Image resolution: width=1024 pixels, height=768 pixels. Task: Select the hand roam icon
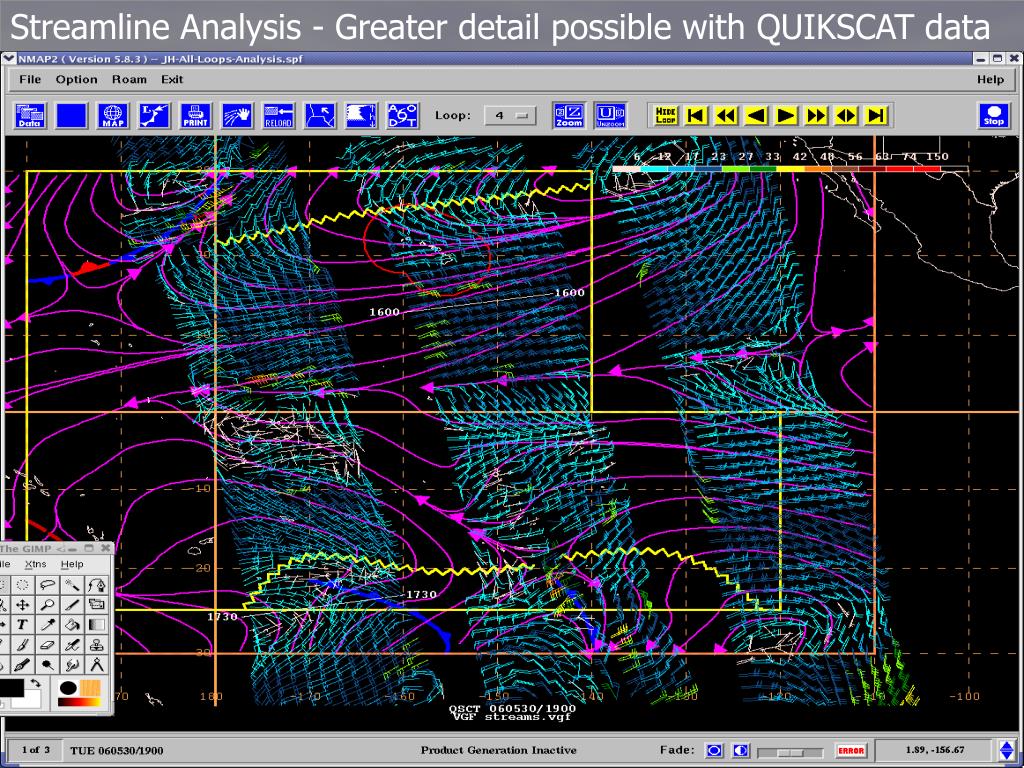click(237, 116)
